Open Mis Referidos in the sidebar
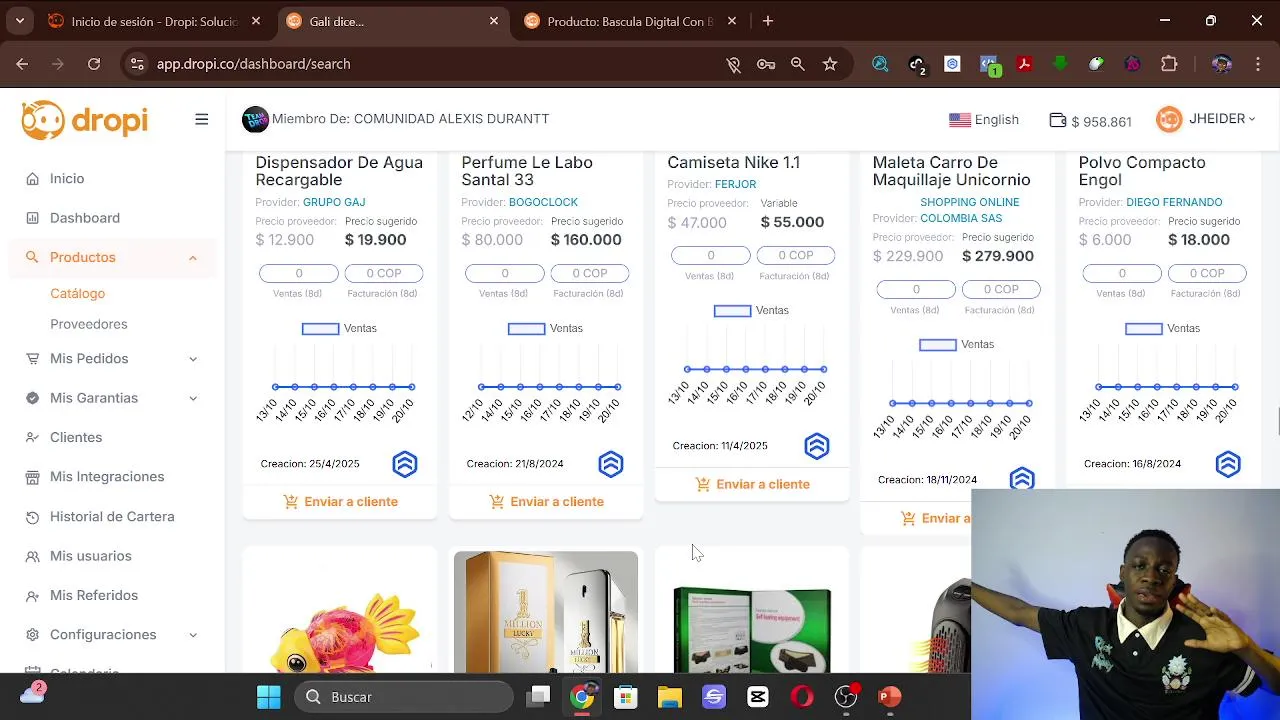The height and width of the screenshot is (720, 1280). 94,595
